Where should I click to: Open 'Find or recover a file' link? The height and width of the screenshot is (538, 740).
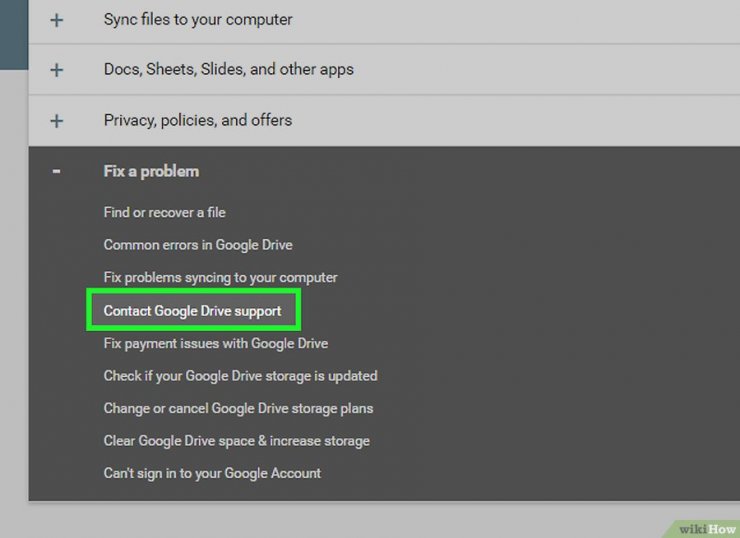164,212
